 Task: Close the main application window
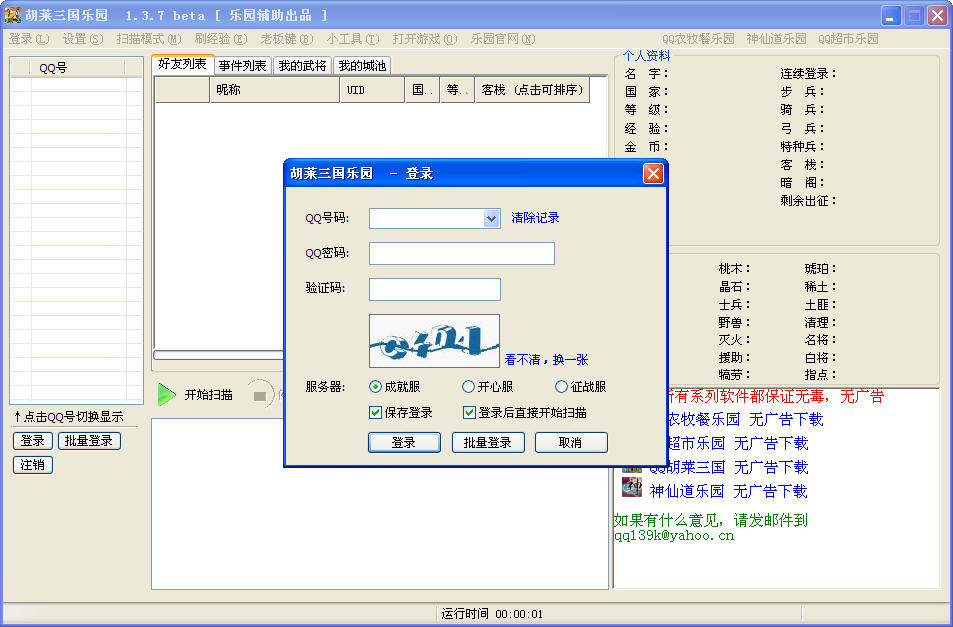(937, 16)
